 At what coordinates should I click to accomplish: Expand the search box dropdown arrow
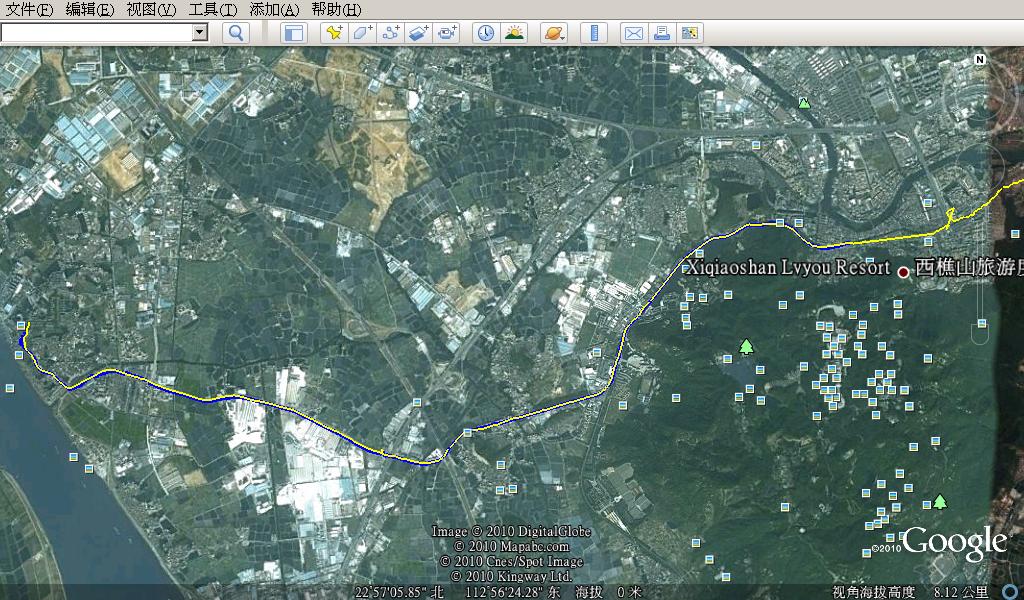(x=199, y=32)
